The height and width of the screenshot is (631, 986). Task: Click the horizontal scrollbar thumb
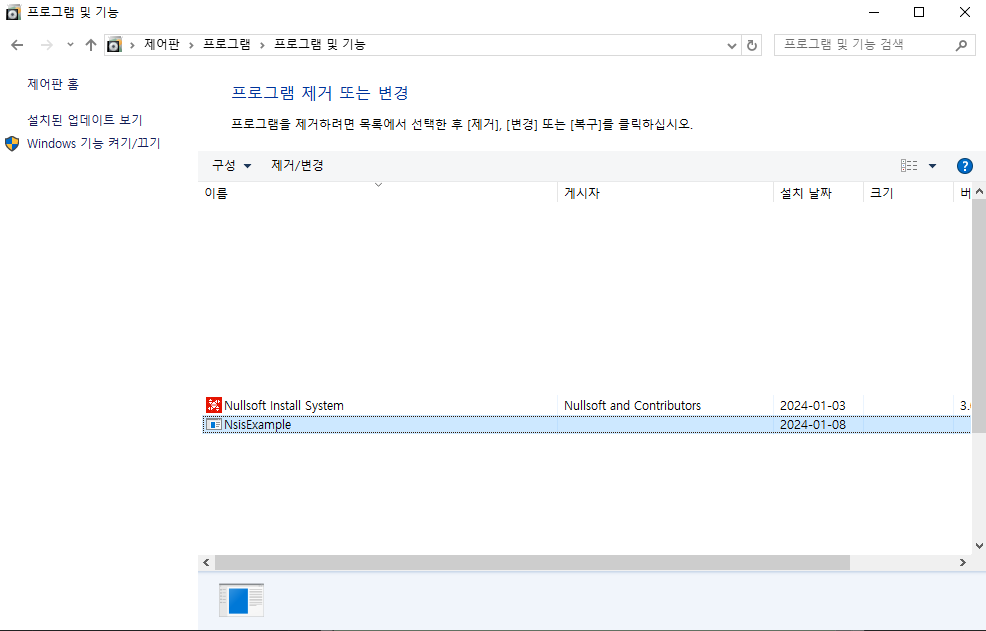click(x=532, y=562)
